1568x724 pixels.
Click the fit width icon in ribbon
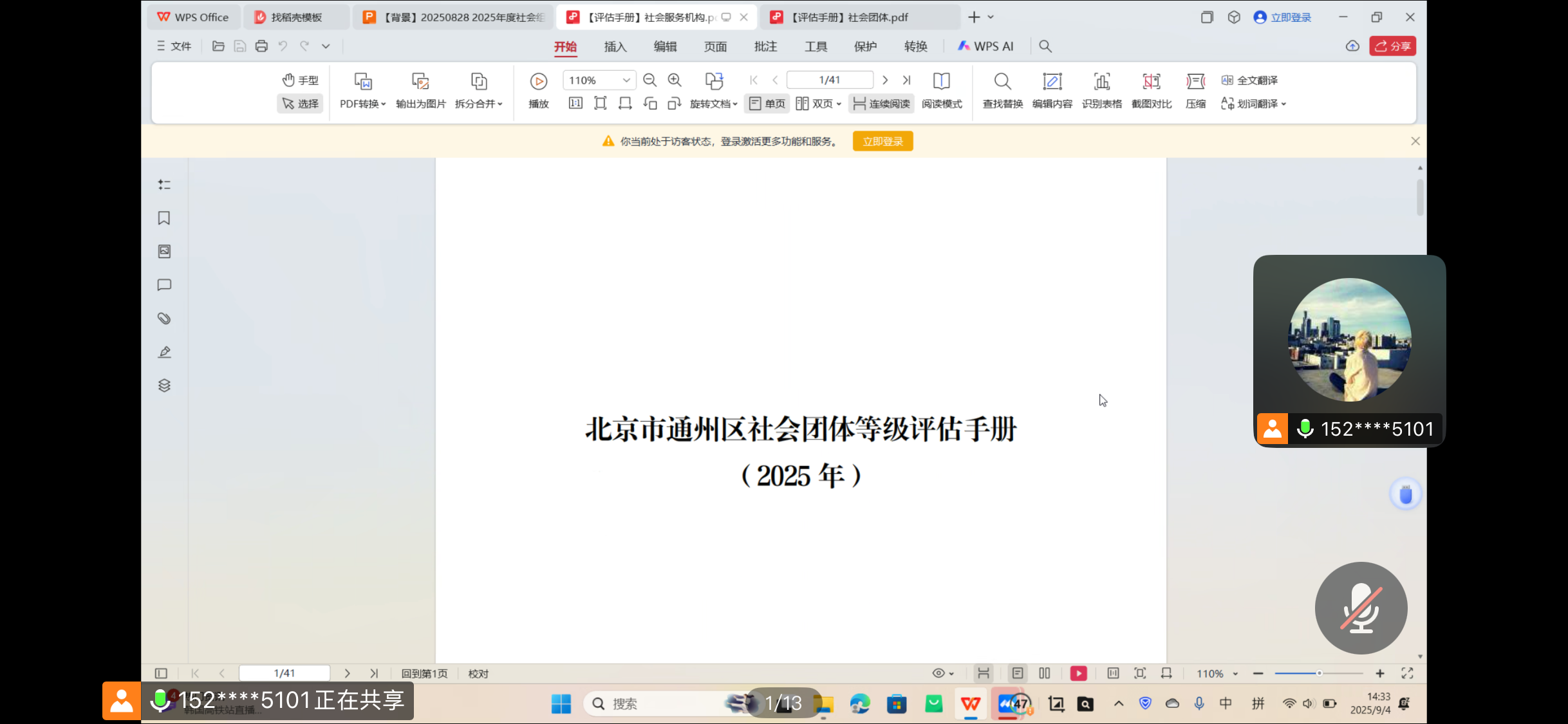625,104
